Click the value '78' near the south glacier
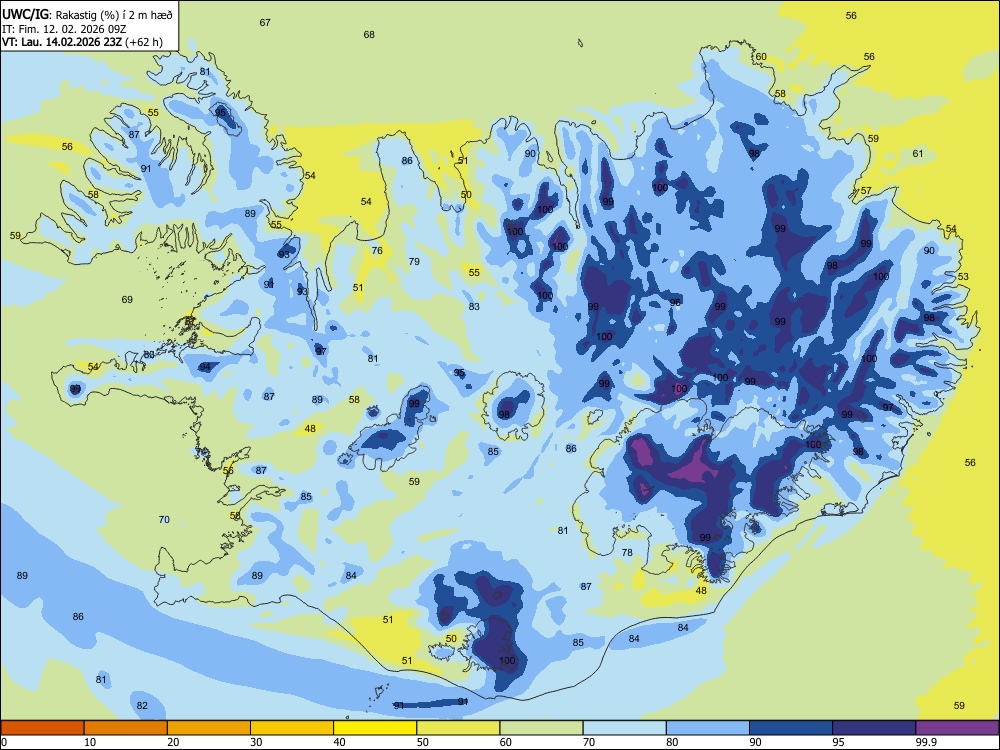Image resolution: width=1000 pixels, height=750 pixels. pos(627,552)
